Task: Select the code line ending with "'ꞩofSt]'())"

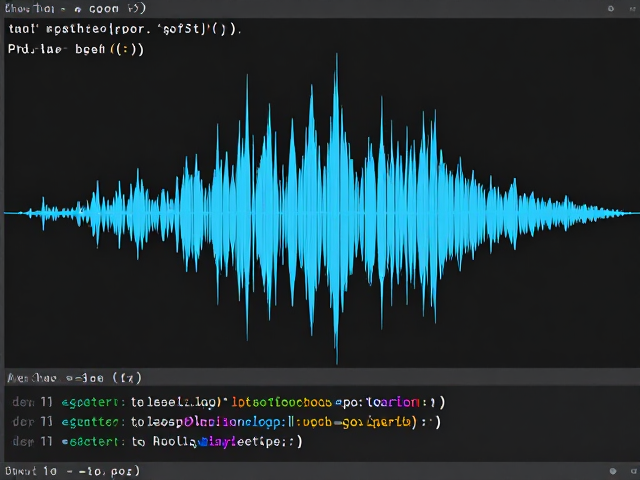Action: [125, 29]
